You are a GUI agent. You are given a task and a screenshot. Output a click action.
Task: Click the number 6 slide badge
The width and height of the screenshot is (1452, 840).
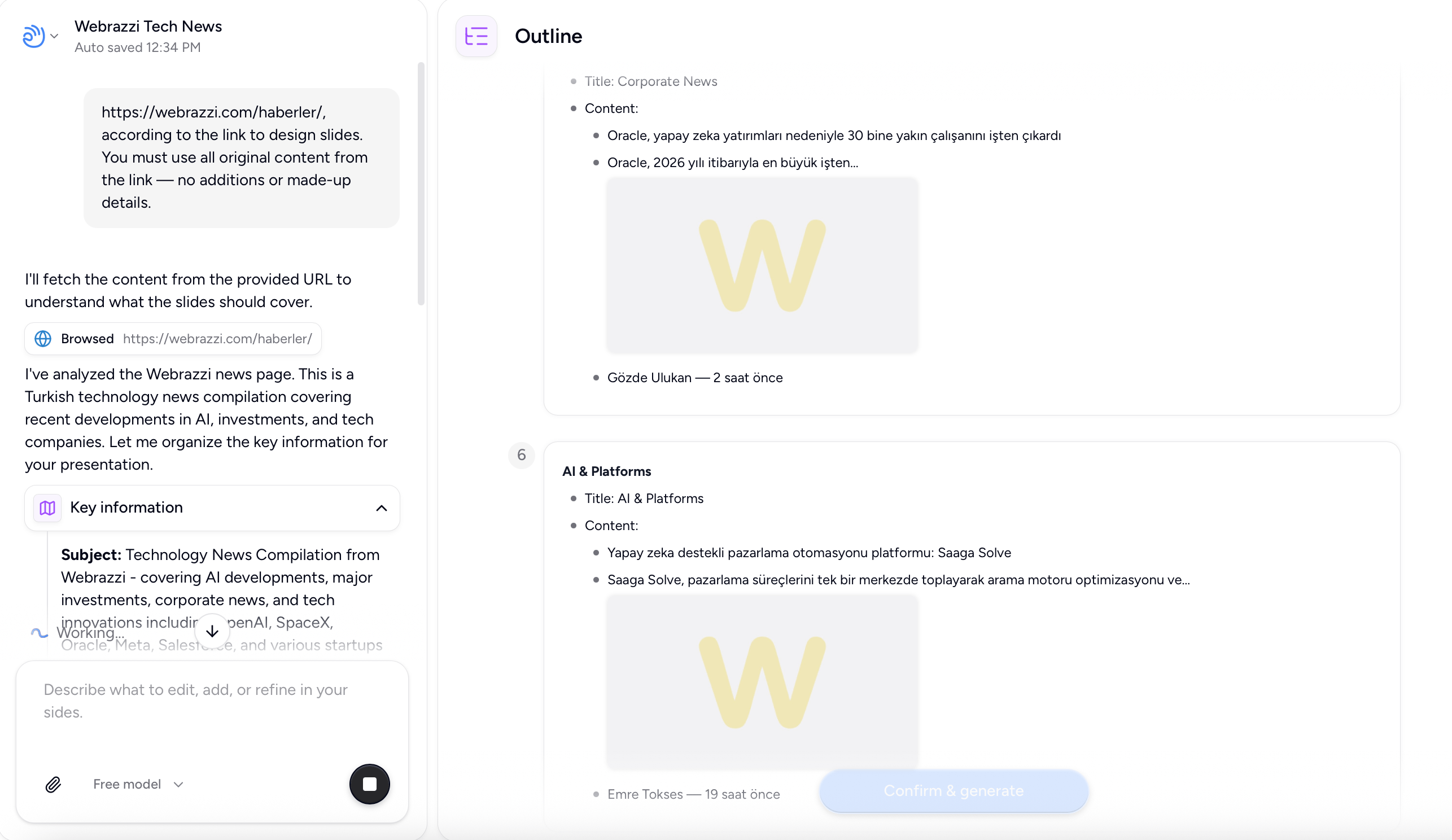point(522,454)
